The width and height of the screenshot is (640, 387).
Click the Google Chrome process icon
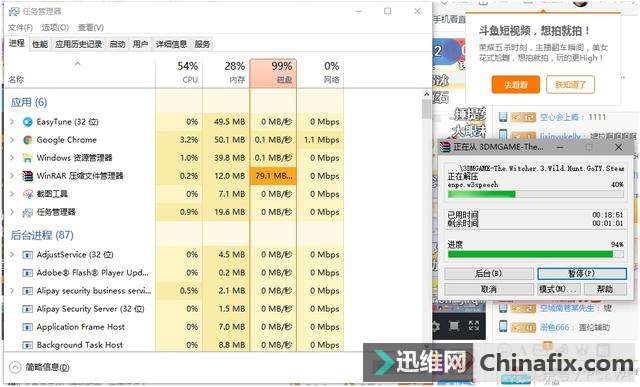tap(27, 140)
